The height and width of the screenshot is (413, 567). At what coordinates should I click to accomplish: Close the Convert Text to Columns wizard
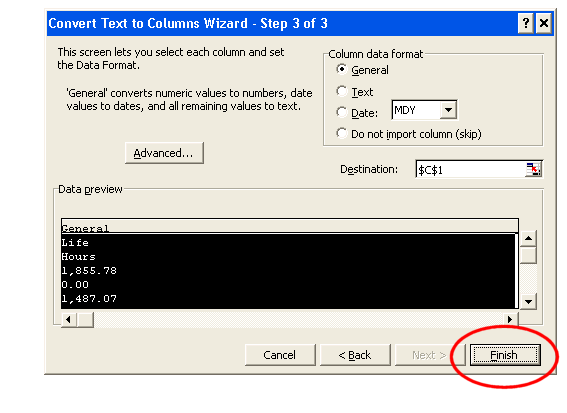(x=543, y=24)
